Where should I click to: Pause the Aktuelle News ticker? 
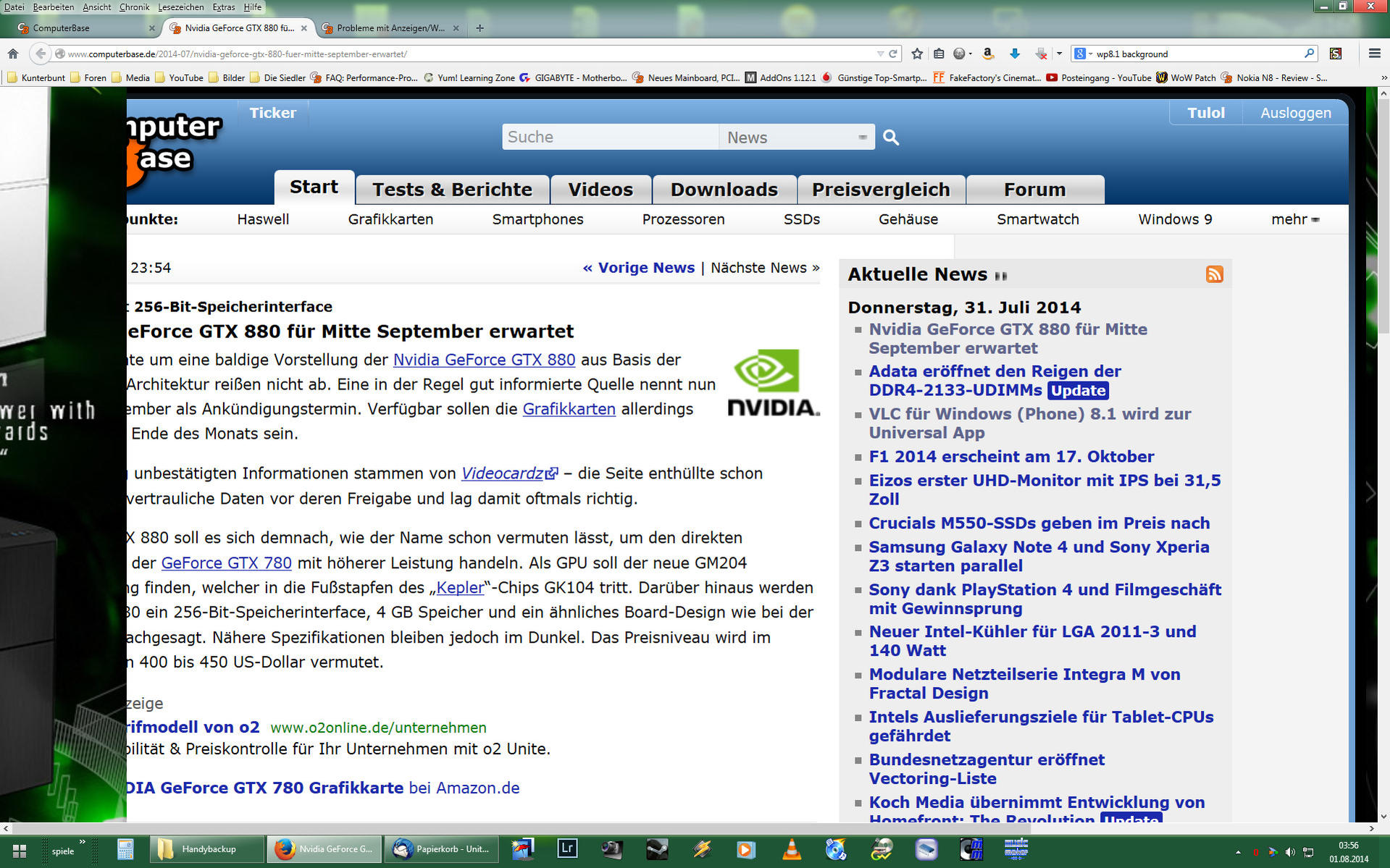coord(1001,276)
